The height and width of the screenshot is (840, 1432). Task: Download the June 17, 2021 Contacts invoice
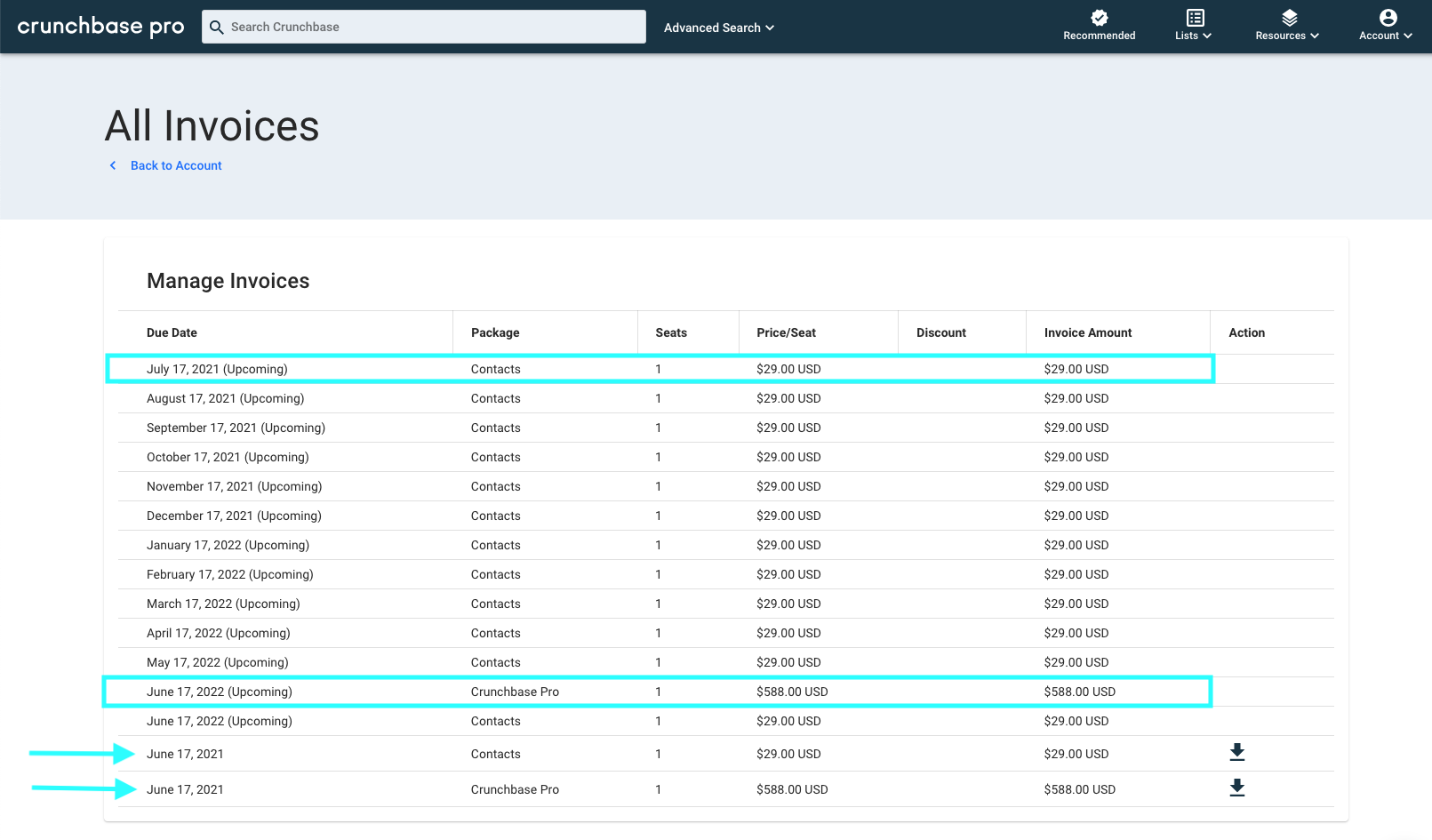point(1236,753)
